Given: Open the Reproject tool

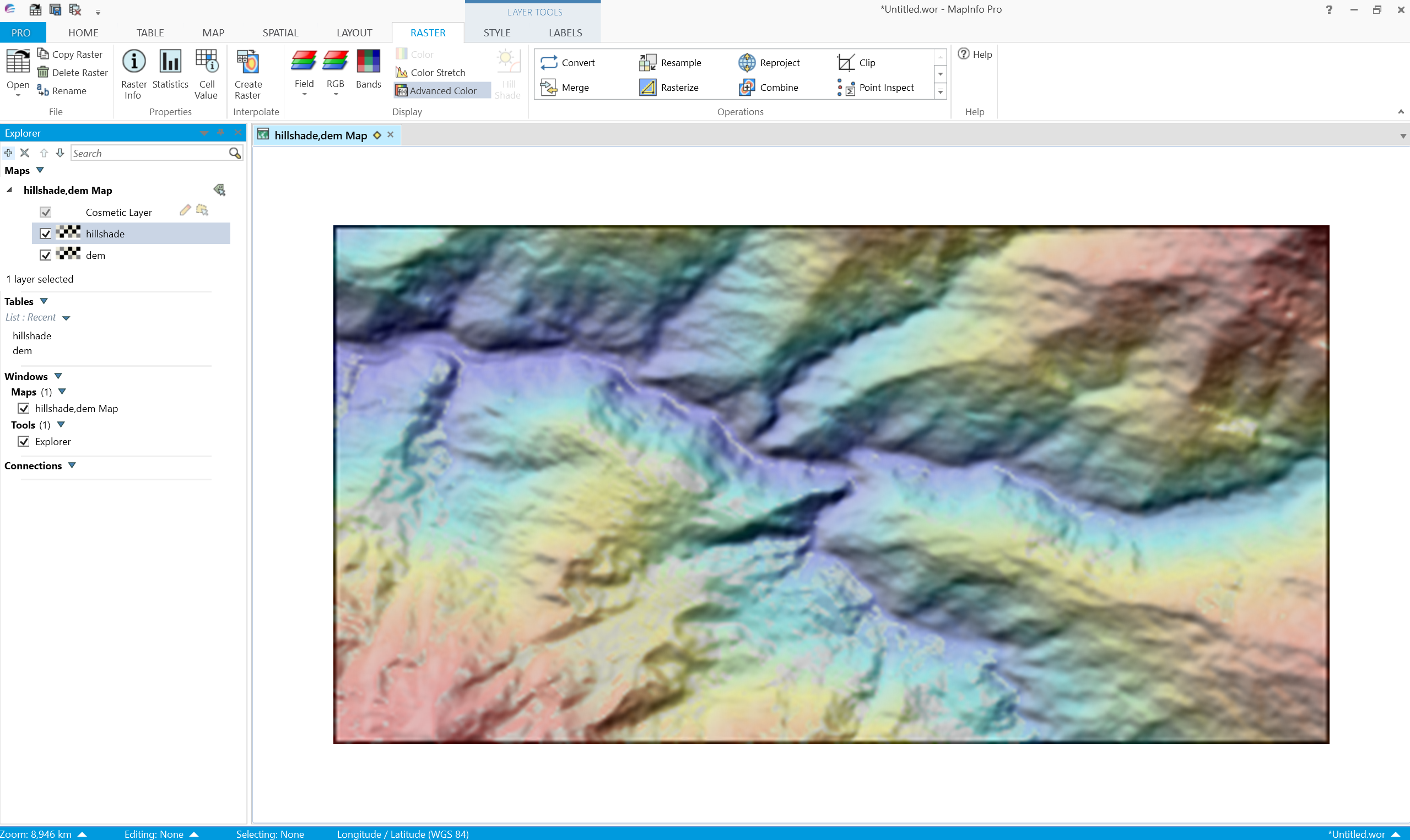Looking at the screenshot, I should [x=769, y=62].
